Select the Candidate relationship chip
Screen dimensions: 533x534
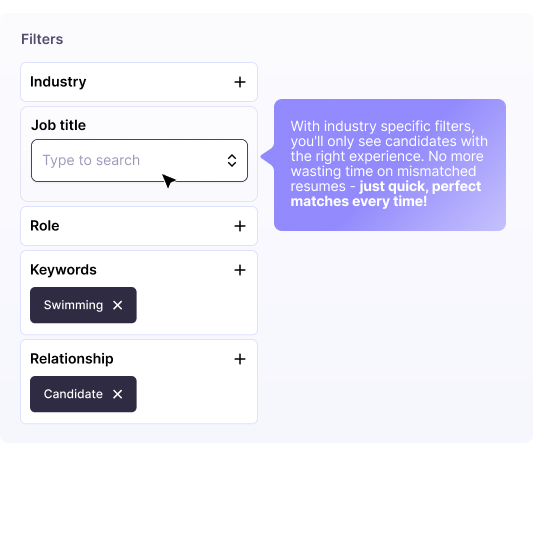click(x=83, y=394)
